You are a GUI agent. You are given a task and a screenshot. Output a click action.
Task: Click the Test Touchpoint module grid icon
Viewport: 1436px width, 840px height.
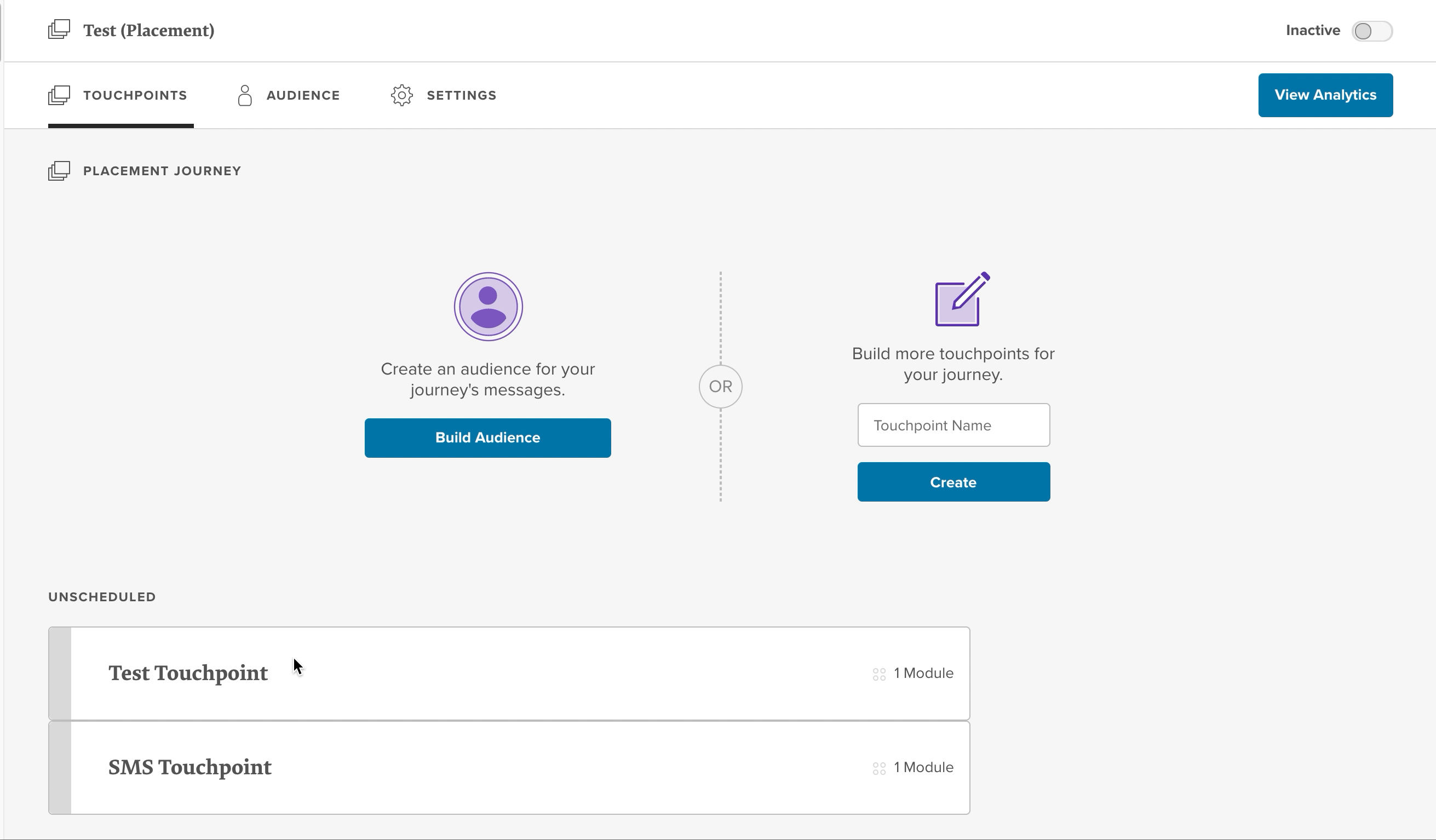click(879, 674)
